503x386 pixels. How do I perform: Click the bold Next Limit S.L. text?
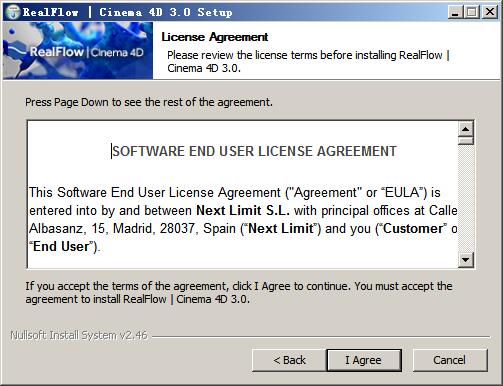tap(243, 210)
